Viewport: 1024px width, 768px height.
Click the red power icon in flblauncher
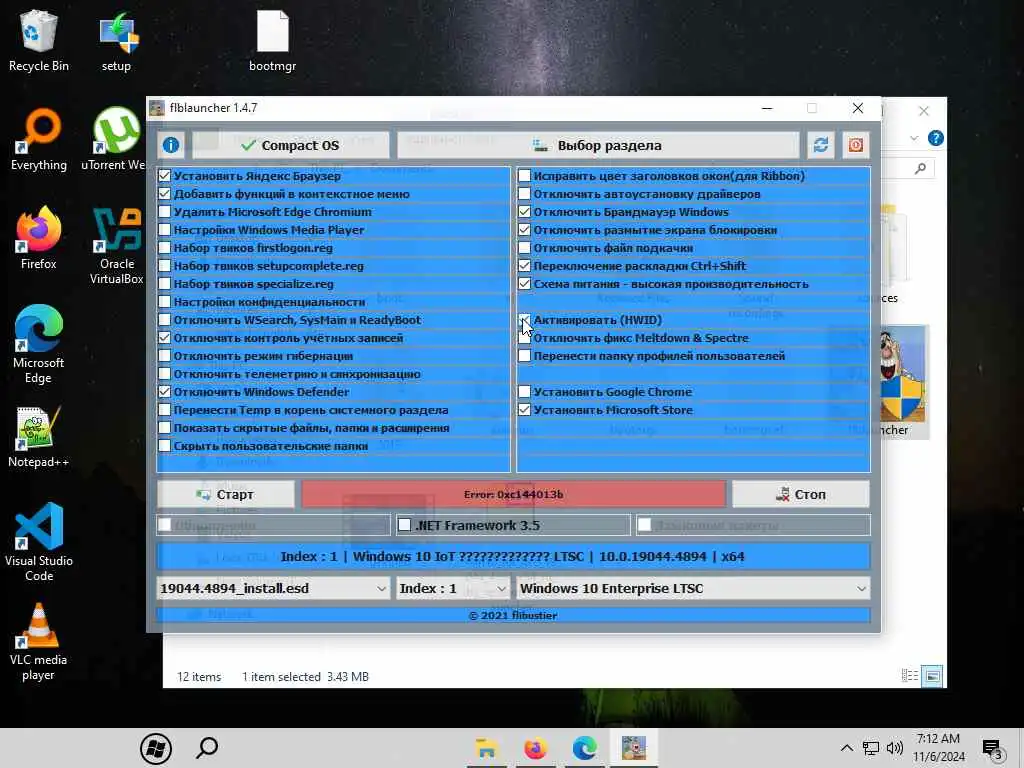point(856,145)
